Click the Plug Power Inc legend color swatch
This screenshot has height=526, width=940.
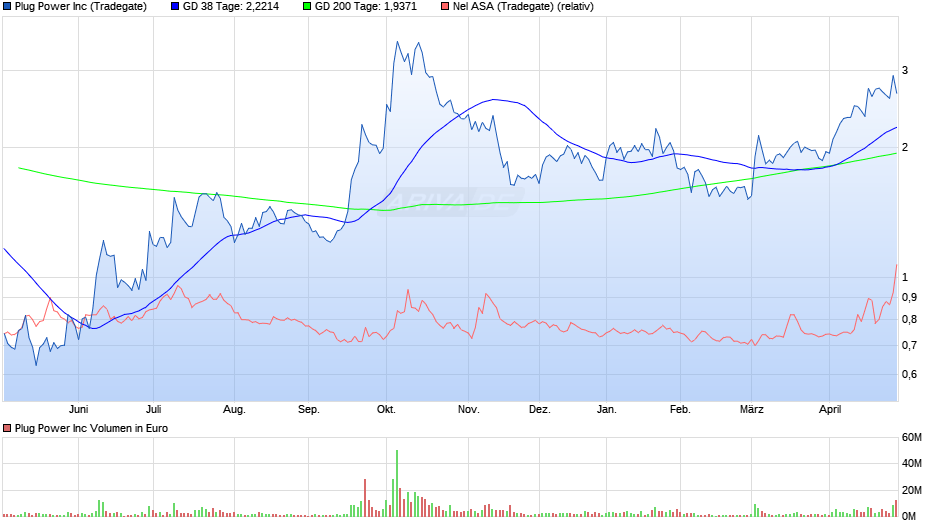(7, 7)
